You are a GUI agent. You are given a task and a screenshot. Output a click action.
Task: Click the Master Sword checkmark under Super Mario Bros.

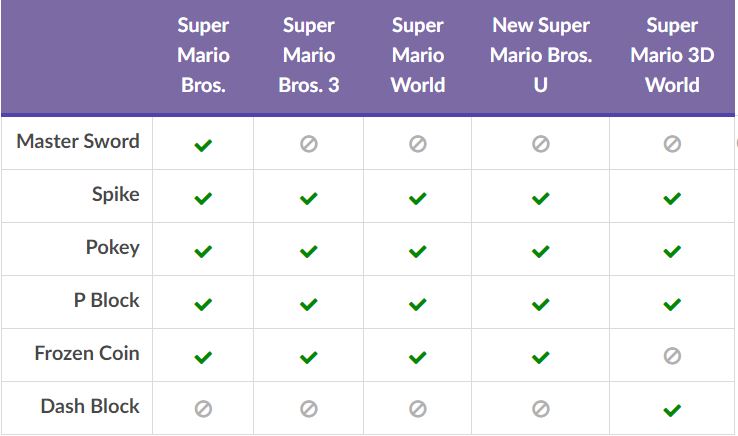coord(203,145)
